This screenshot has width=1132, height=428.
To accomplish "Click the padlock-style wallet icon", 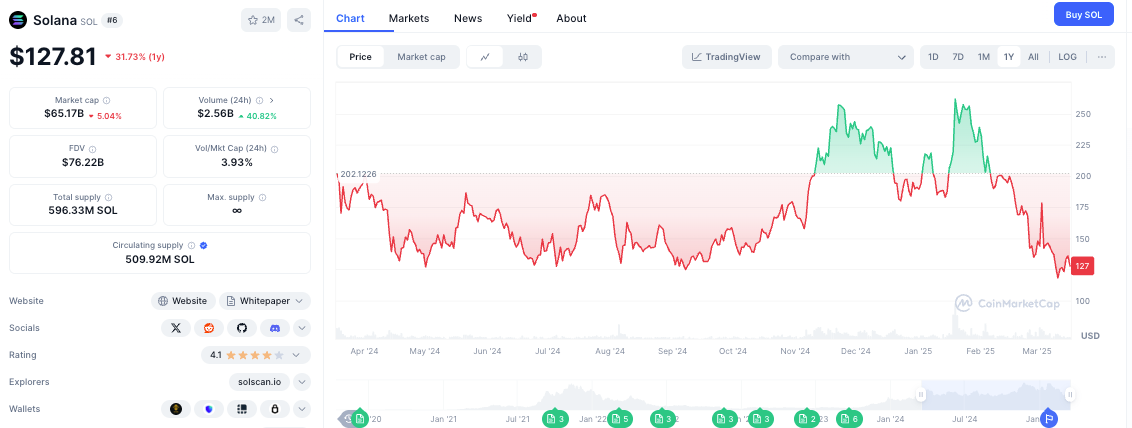I will pyautogui.click(x=275, y=409).
